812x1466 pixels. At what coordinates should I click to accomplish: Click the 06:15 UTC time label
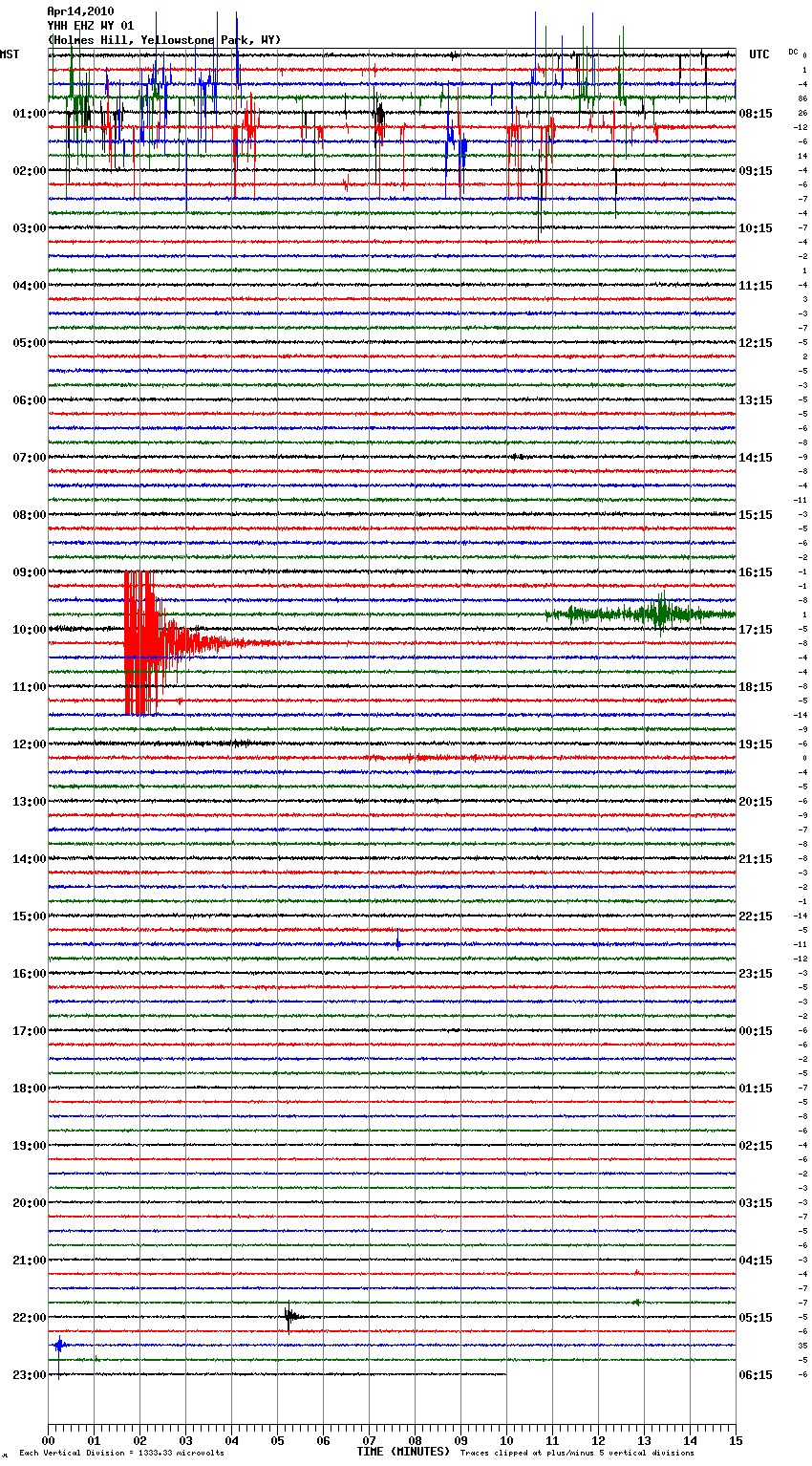[x=756, y=1375]
